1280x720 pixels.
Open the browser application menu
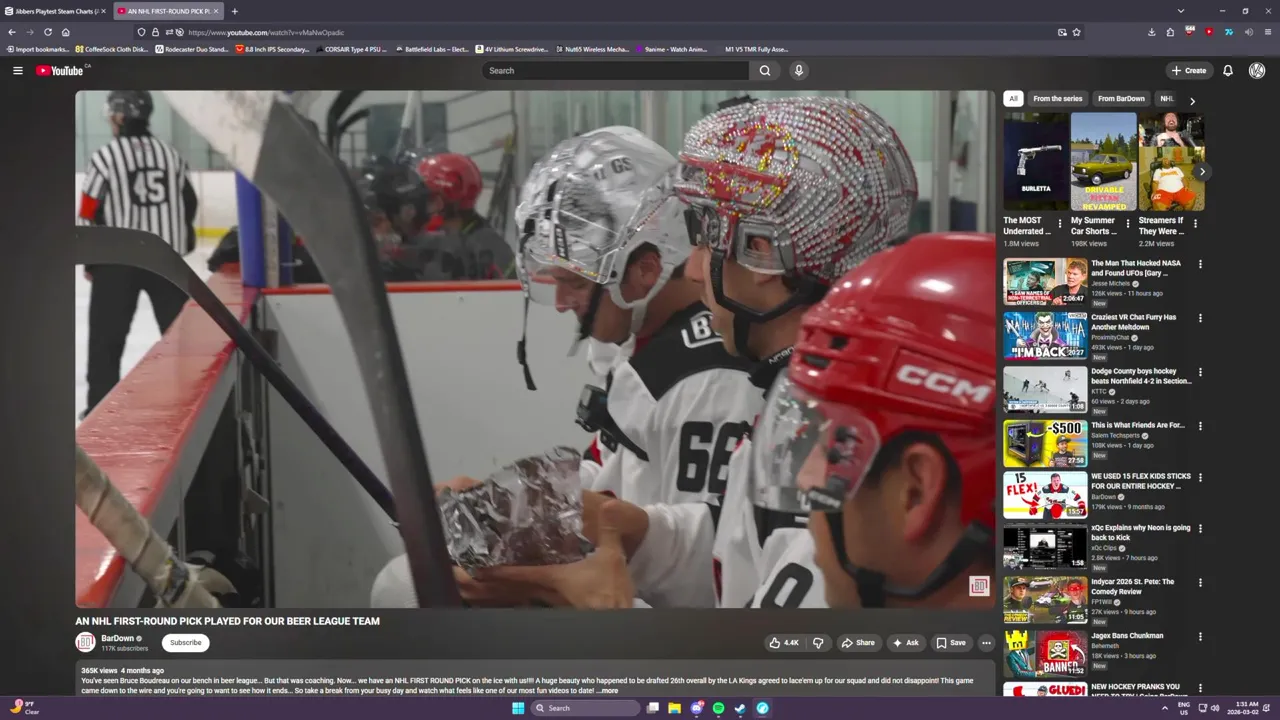(1268, 32)
